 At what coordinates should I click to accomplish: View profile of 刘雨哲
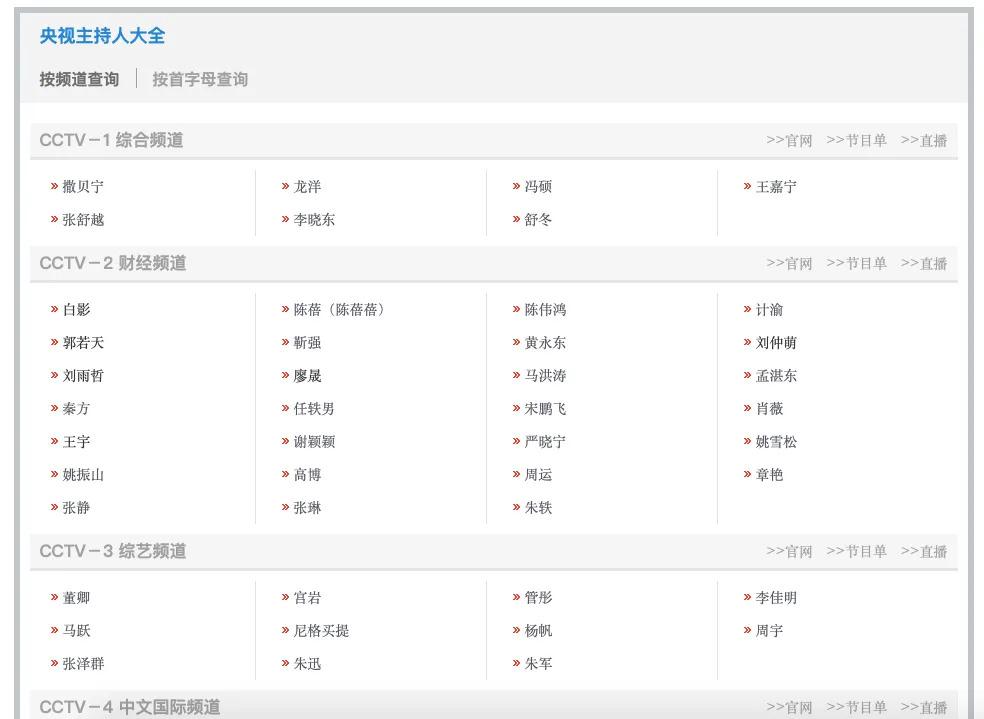point(83,375)
